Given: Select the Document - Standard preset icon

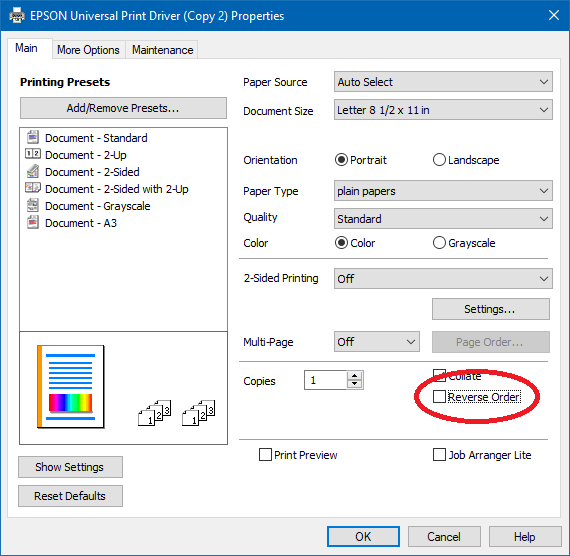Looking at the screenshot, I should pos(33,137).
